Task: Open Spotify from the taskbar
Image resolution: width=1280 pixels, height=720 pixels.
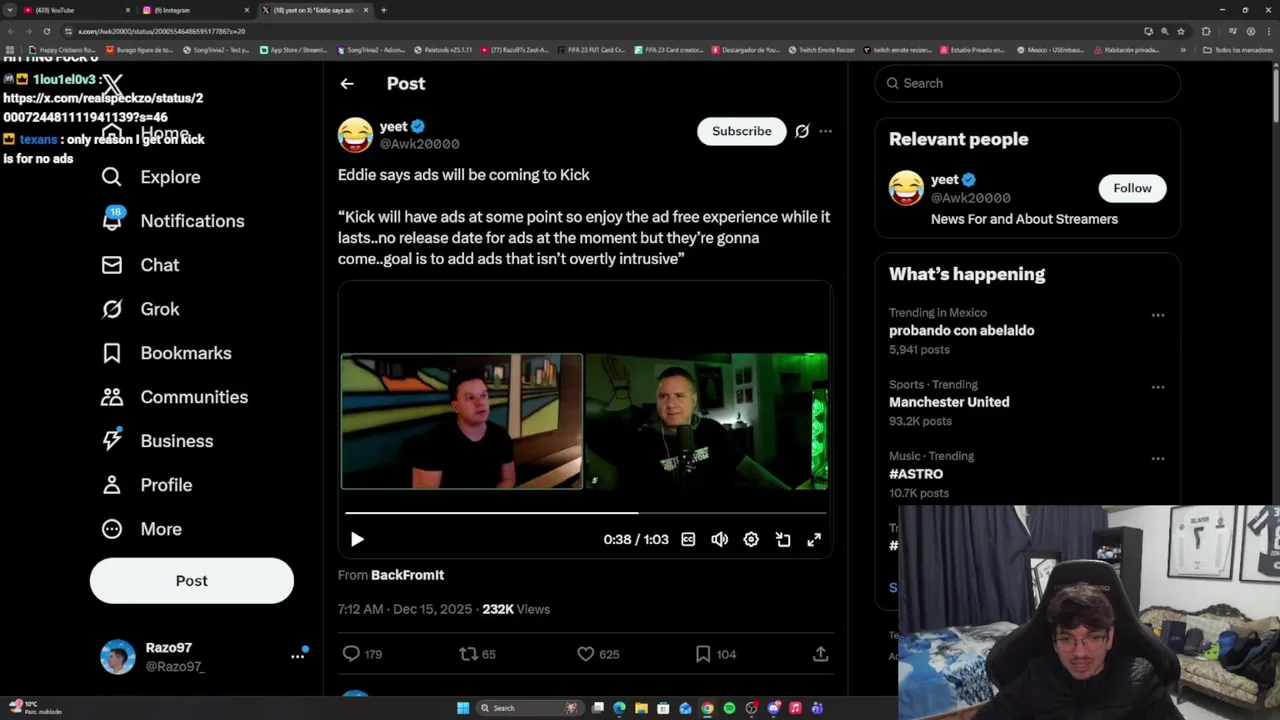Action: coord(729,708)
